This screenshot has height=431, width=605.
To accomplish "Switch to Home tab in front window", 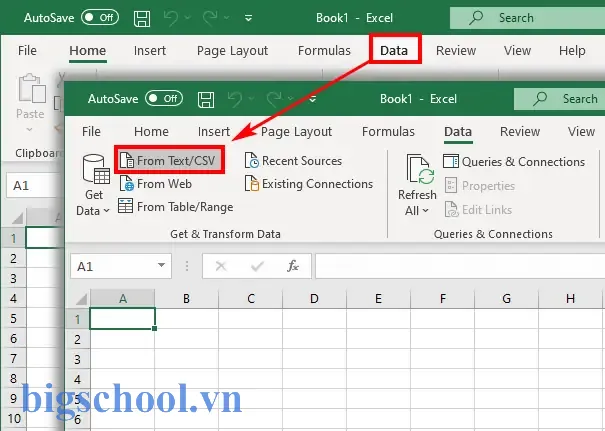I will click(x=151, y=132).
